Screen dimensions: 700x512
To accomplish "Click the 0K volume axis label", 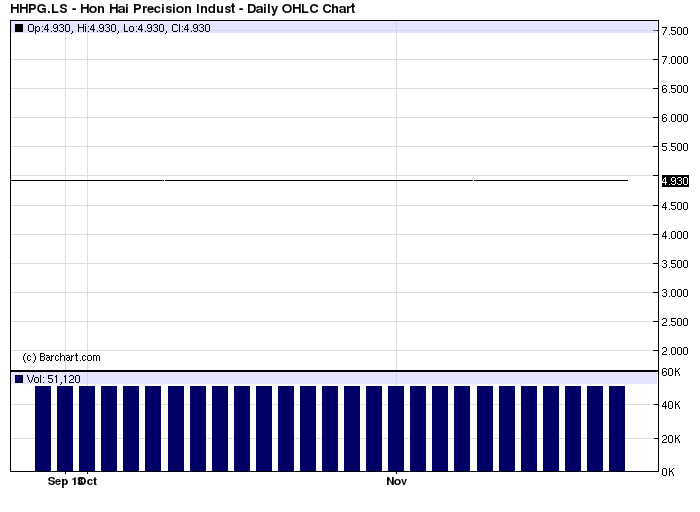I will [668, 472].
